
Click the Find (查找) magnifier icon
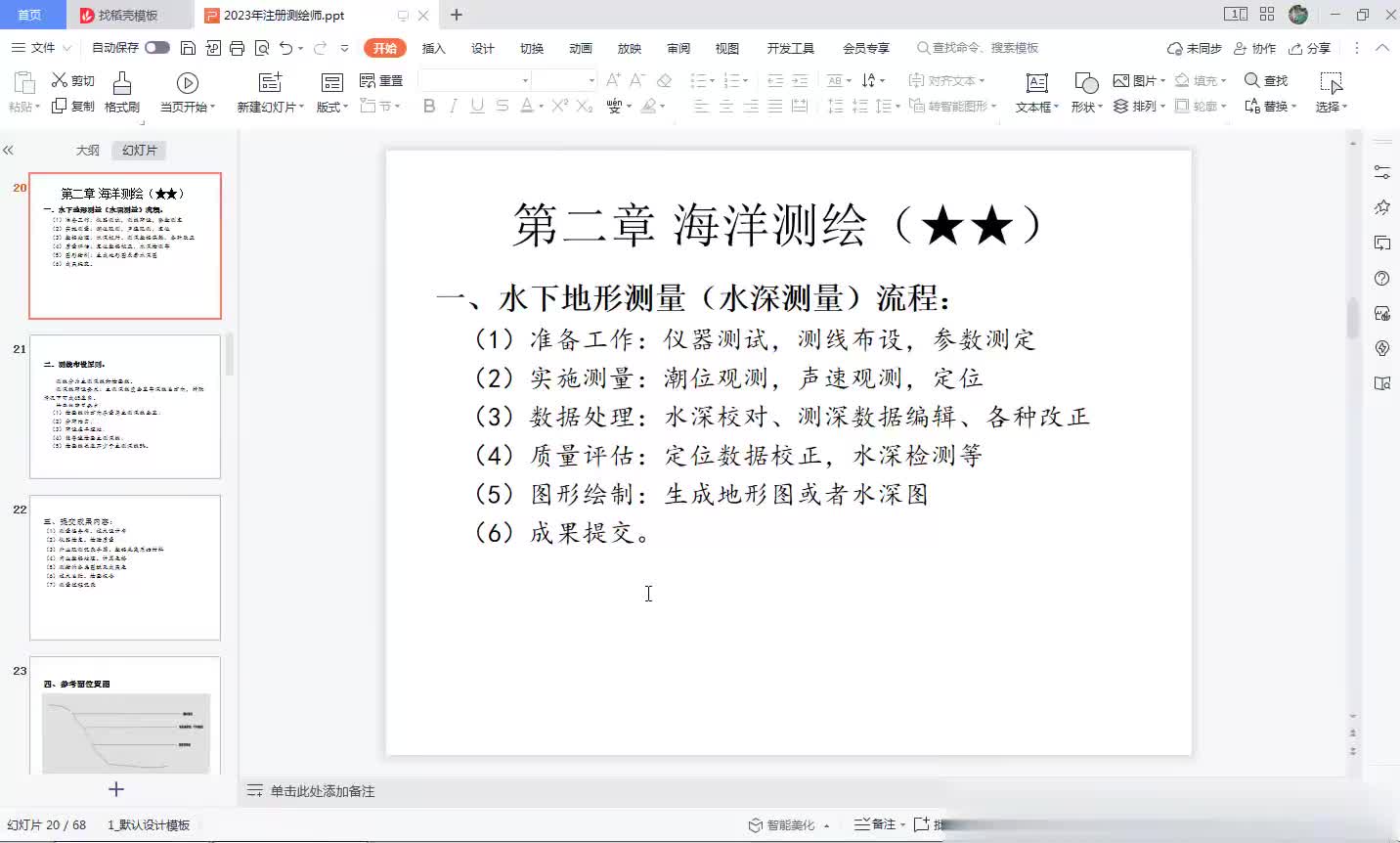[x=1251, y=80]
